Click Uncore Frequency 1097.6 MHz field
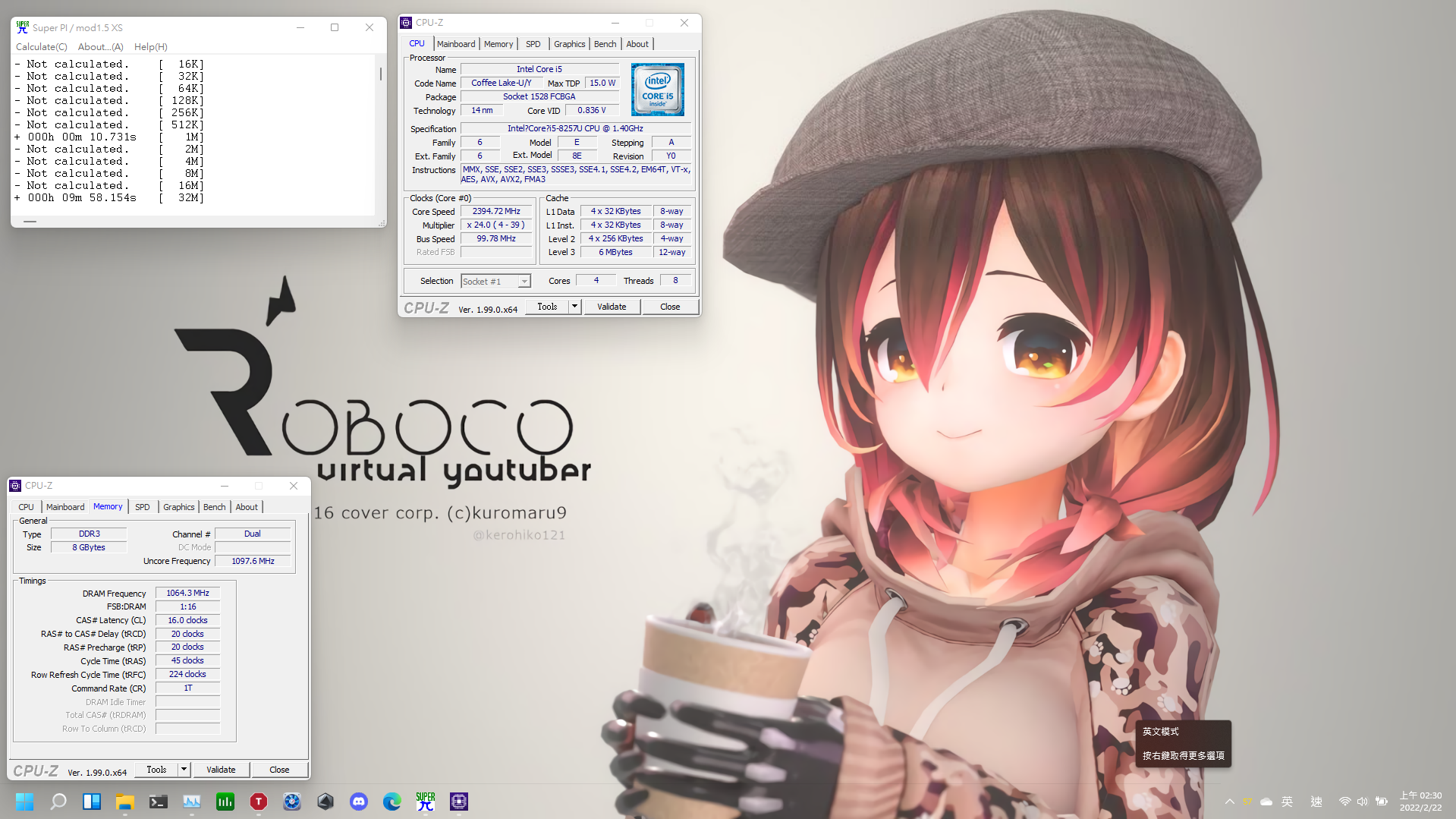 point(253,561)
